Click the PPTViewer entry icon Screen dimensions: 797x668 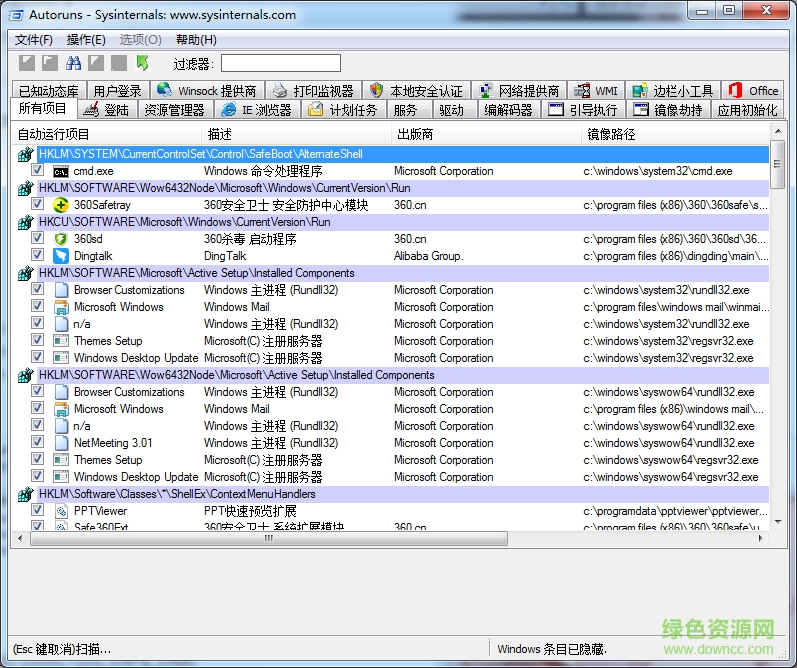click(61, 511)
